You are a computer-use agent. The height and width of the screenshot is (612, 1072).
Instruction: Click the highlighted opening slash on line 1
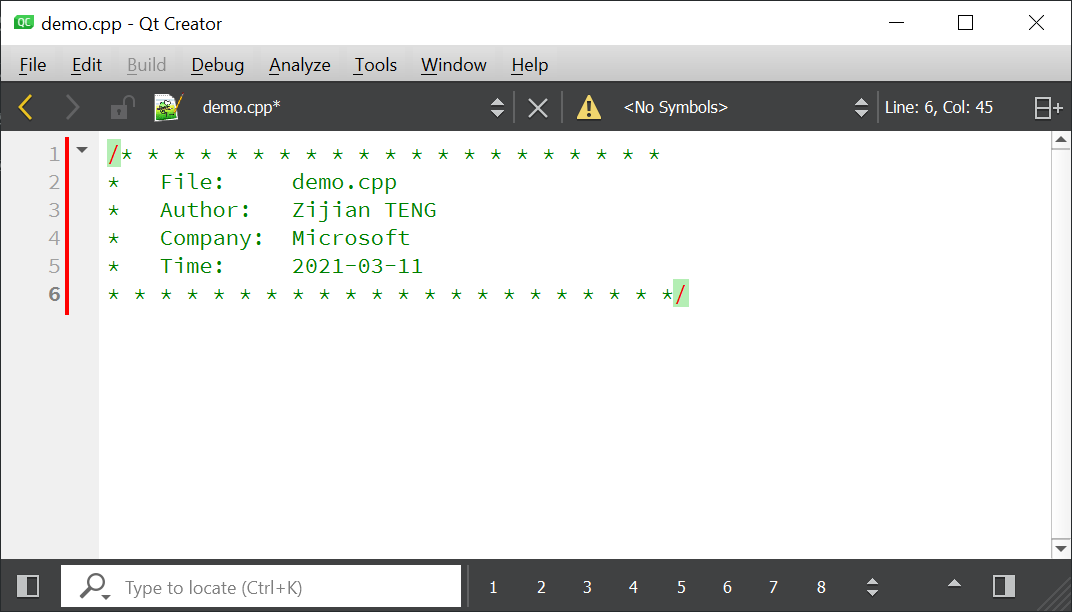tap(113, 154)
